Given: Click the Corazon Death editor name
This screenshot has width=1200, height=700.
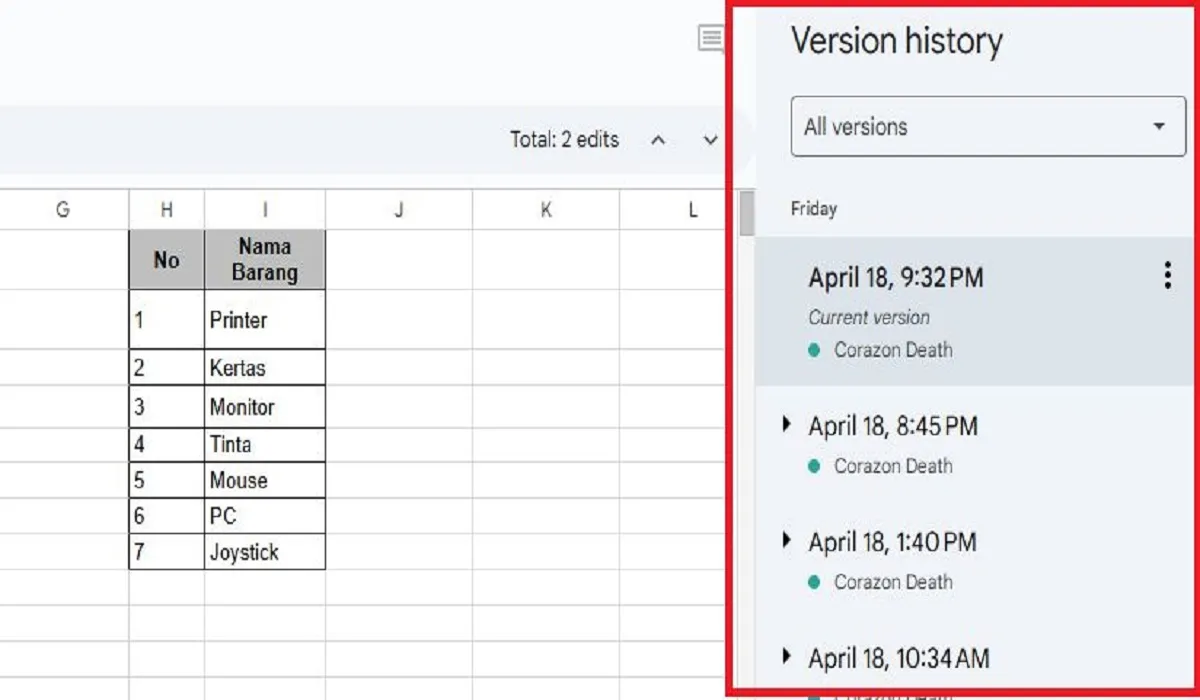Looking at the screenshot, I should point(893,350).
